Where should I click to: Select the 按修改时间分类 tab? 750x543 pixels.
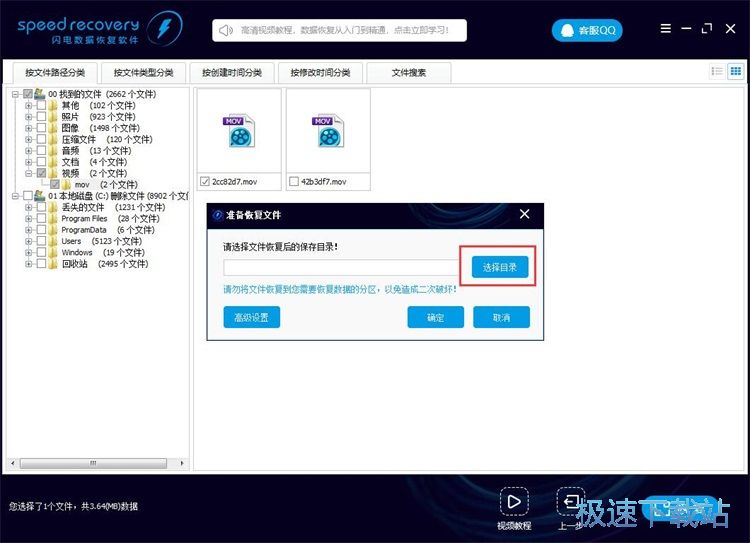320,73
